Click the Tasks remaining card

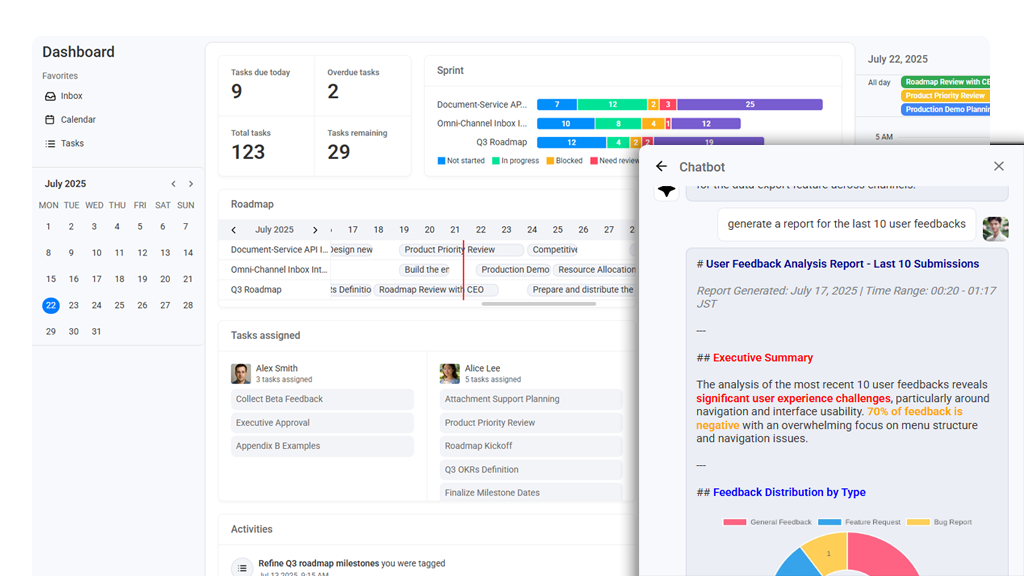(363, 146)
